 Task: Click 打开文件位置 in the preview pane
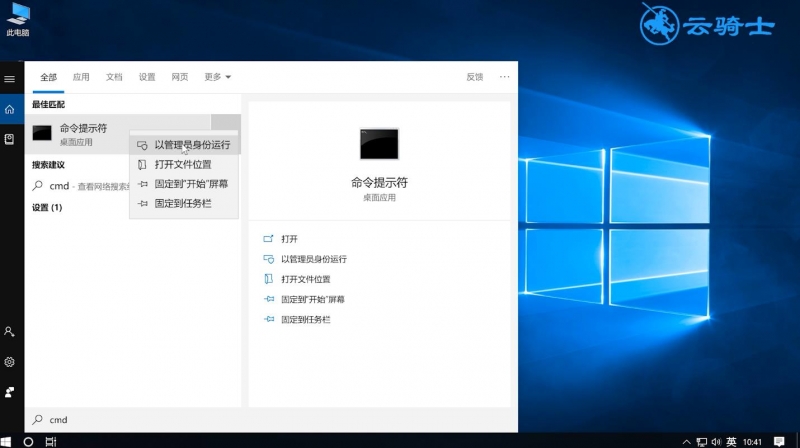[296, 279]
